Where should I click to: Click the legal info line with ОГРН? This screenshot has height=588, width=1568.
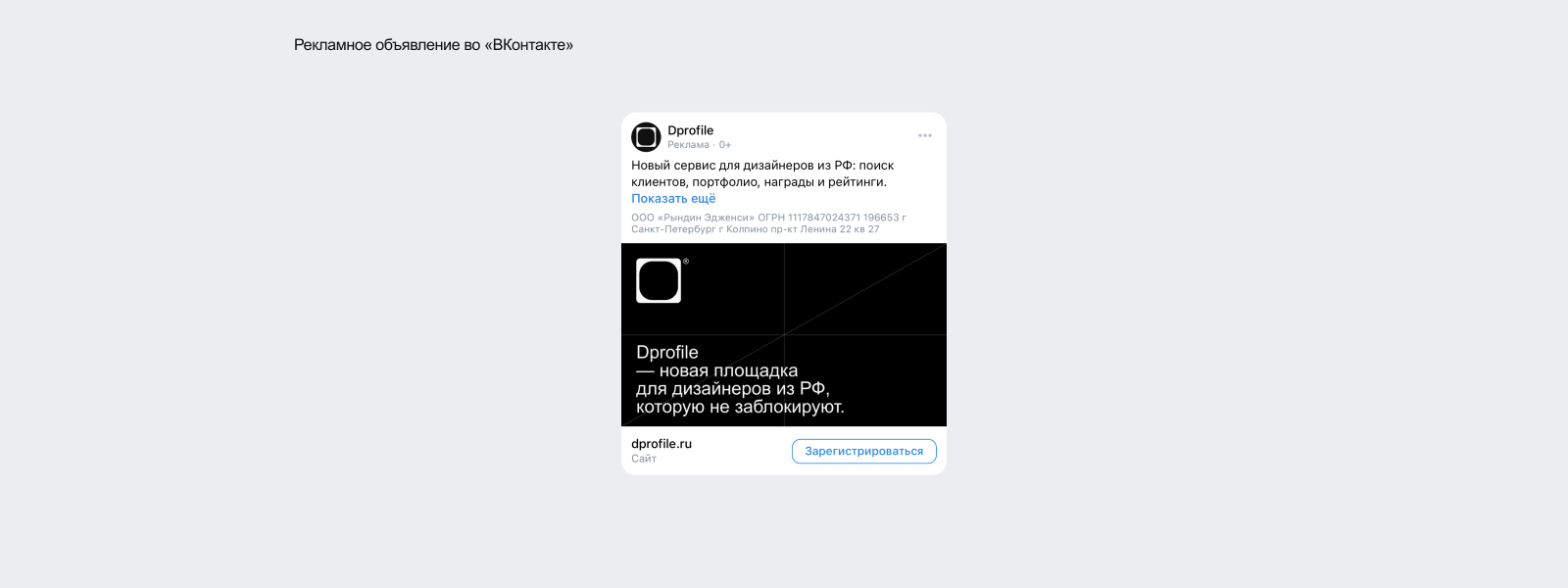[x=768, y=218]
